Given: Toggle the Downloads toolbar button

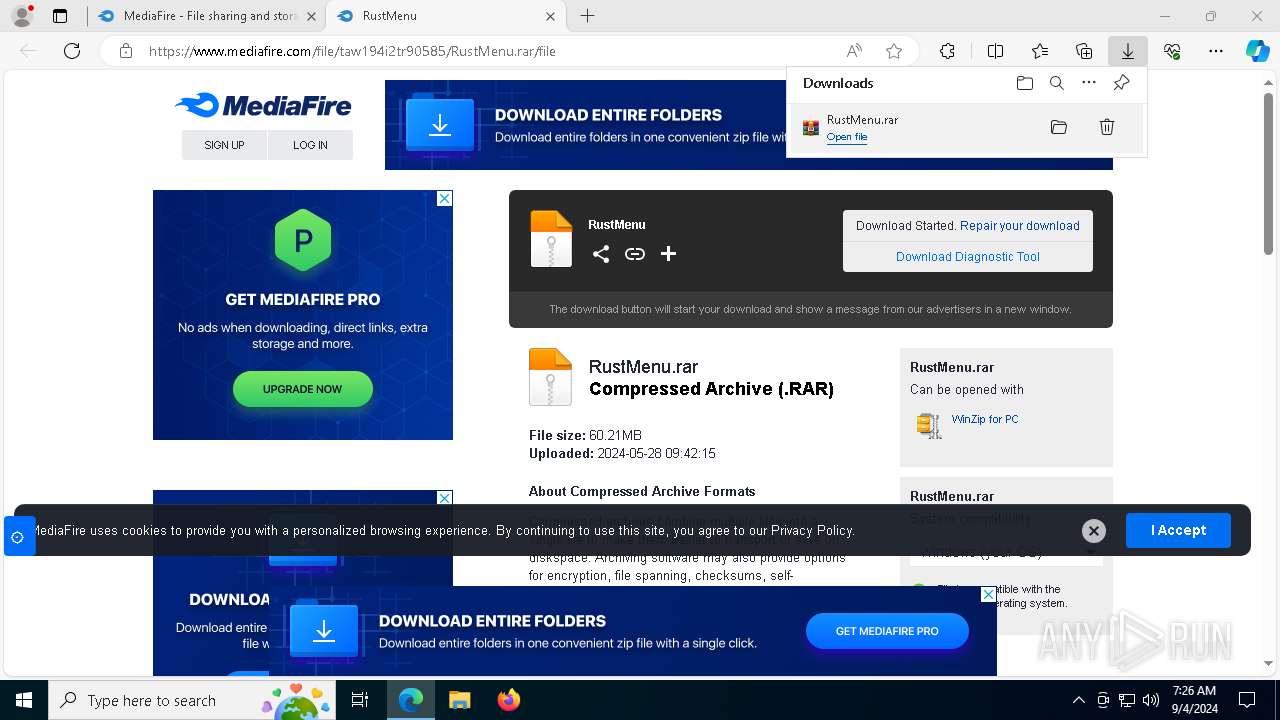Looking at the screenshot, I should click(1127, 51).
